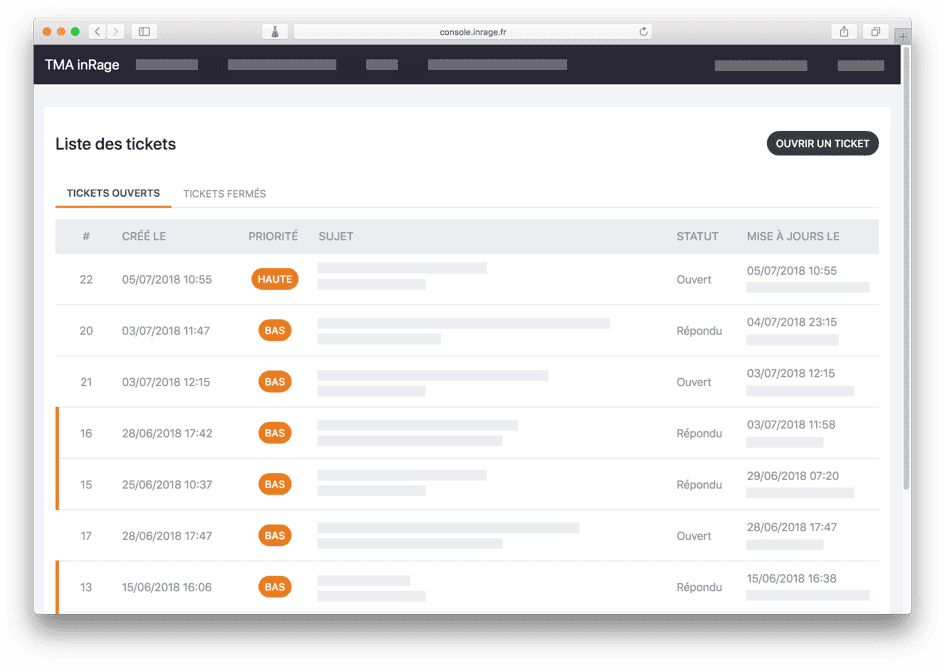Click BAS badge on ticket 16 row
The image size is (945, 666).
pyautogui.click(x=275, y=433)
